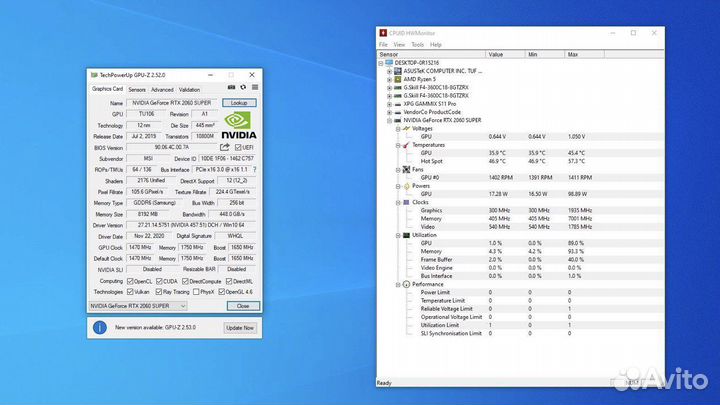Click the NVIDIA GeForce GPU icon in HWMonitor

point(398,120)
